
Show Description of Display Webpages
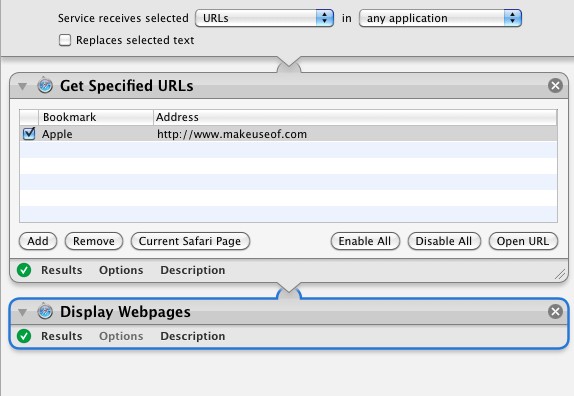click(x=193, y=336)
